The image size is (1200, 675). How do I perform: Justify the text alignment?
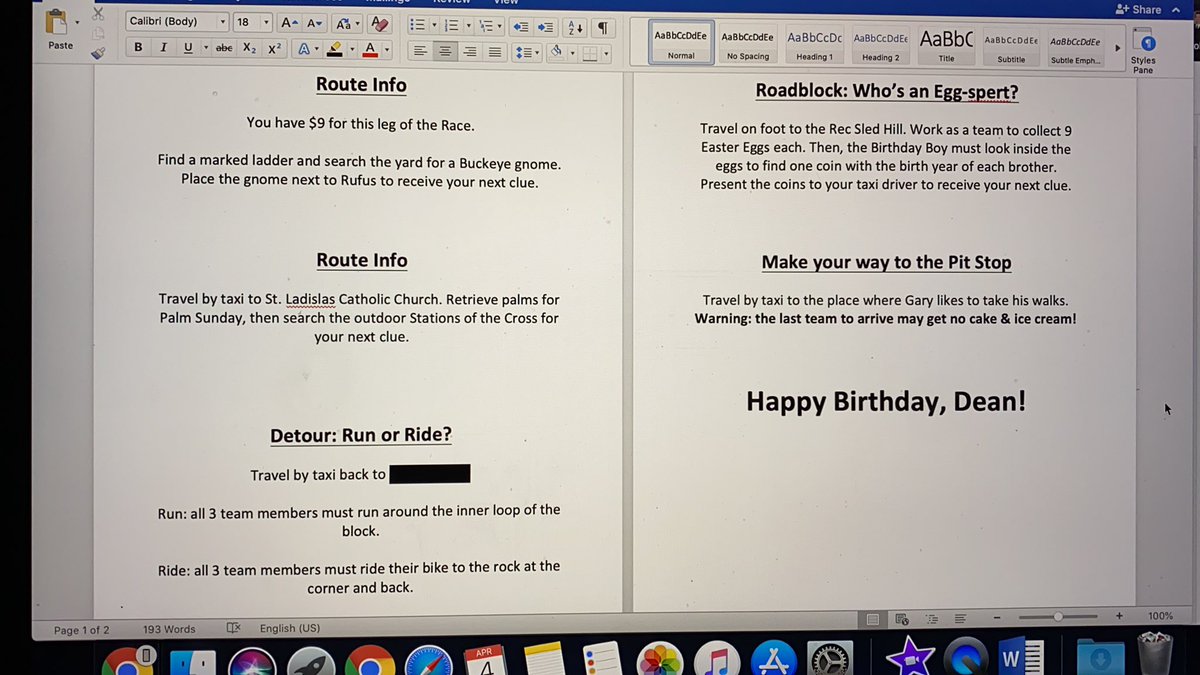[494, 52]
